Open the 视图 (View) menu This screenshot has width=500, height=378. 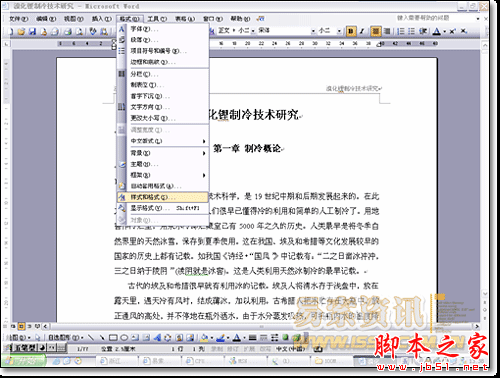click(74, 19)
